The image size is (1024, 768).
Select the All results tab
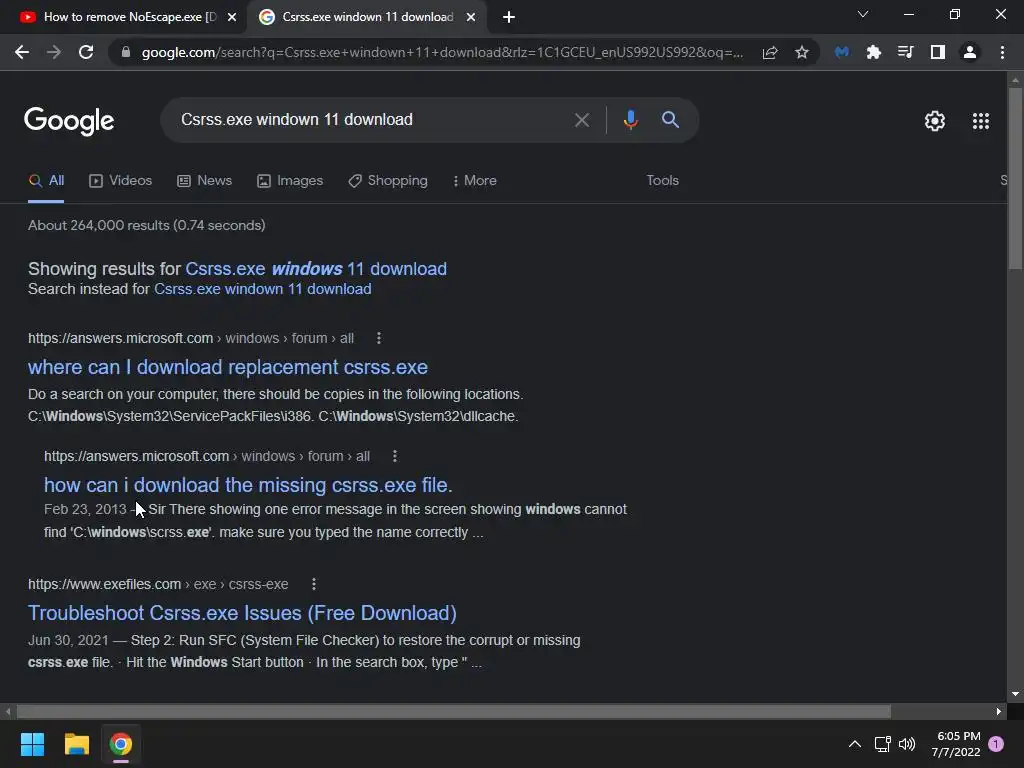[x=46, y=181]
